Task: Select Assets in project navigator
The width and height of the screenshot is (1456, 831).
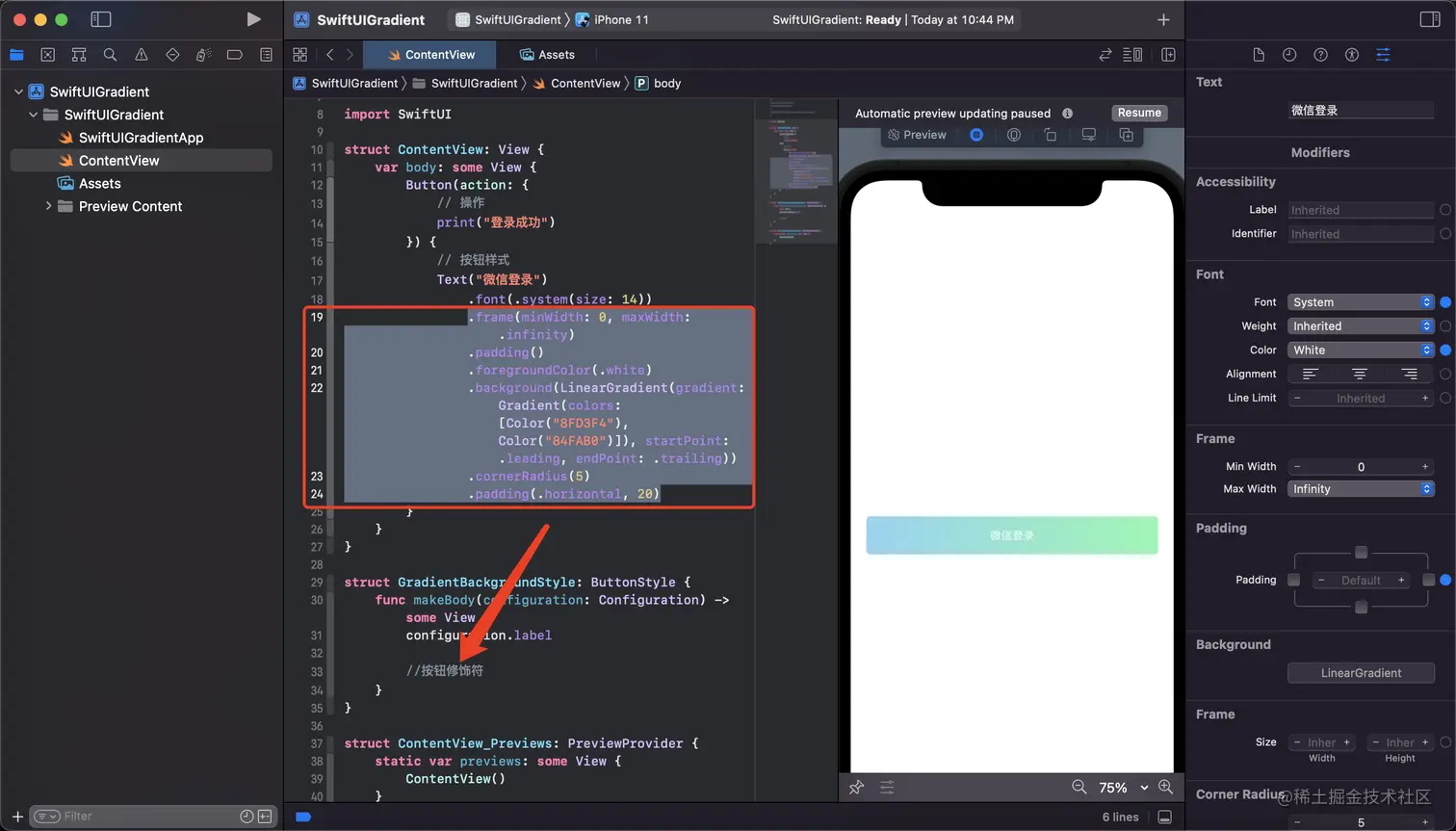Action: pos(90,184)
